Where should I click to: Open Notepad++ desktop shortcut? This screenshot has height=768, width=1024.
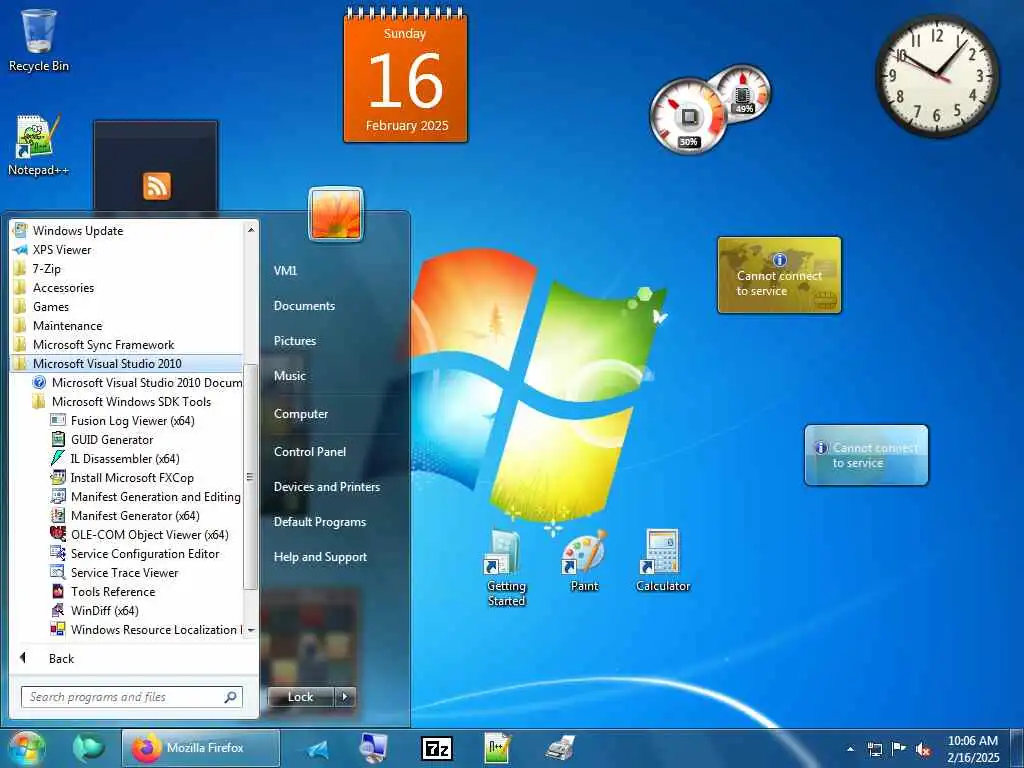(38, 146)
